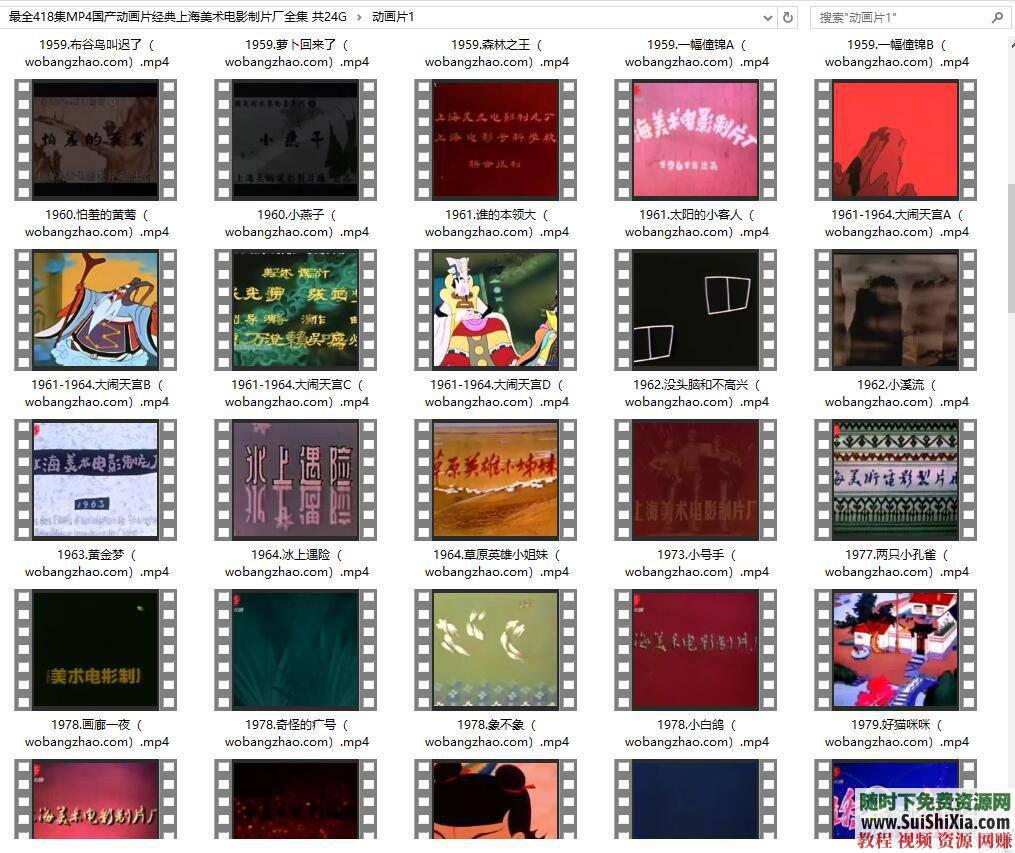Select the 1973.小号手 video thumbnail
The image size is (1015, 853).
695,480
